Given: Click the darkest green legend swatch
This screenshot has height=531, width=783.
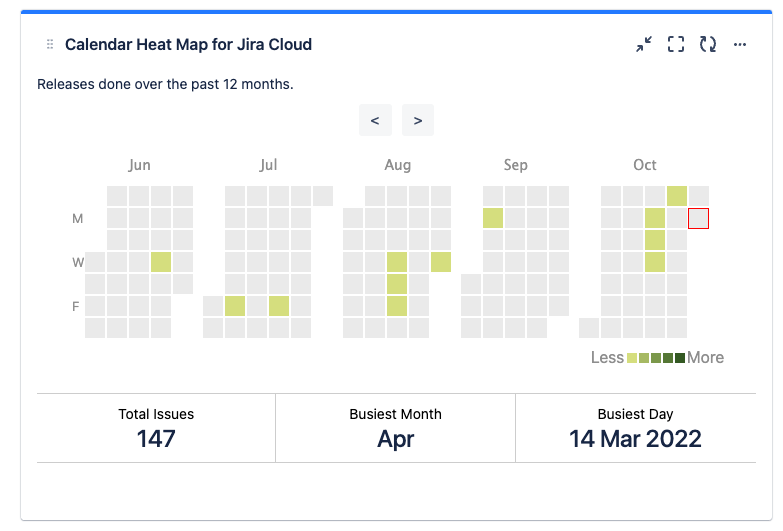Looking at the screenshot, I should (x=680, y=358).
